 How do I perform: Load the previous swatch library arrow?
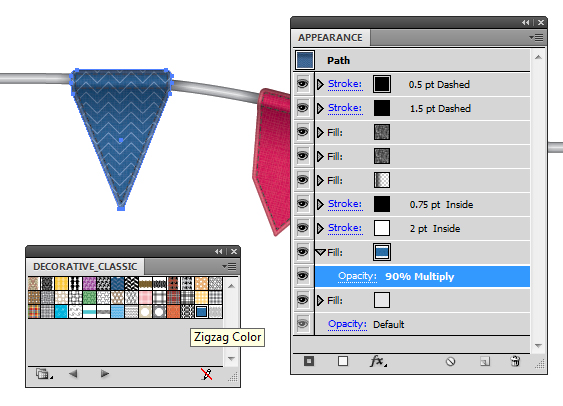pyautogui.click(x=73, y=374)
